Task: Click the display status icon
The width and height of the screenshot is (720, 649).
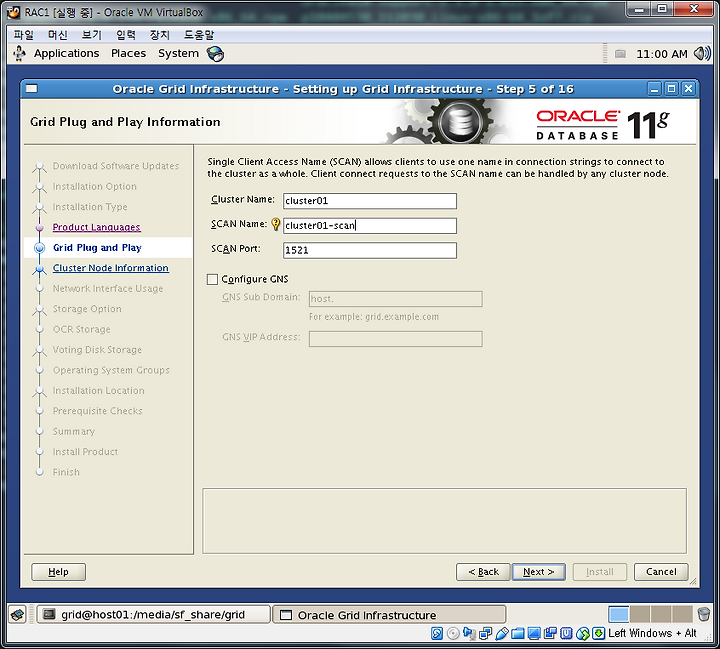Action: pos(534,633)
